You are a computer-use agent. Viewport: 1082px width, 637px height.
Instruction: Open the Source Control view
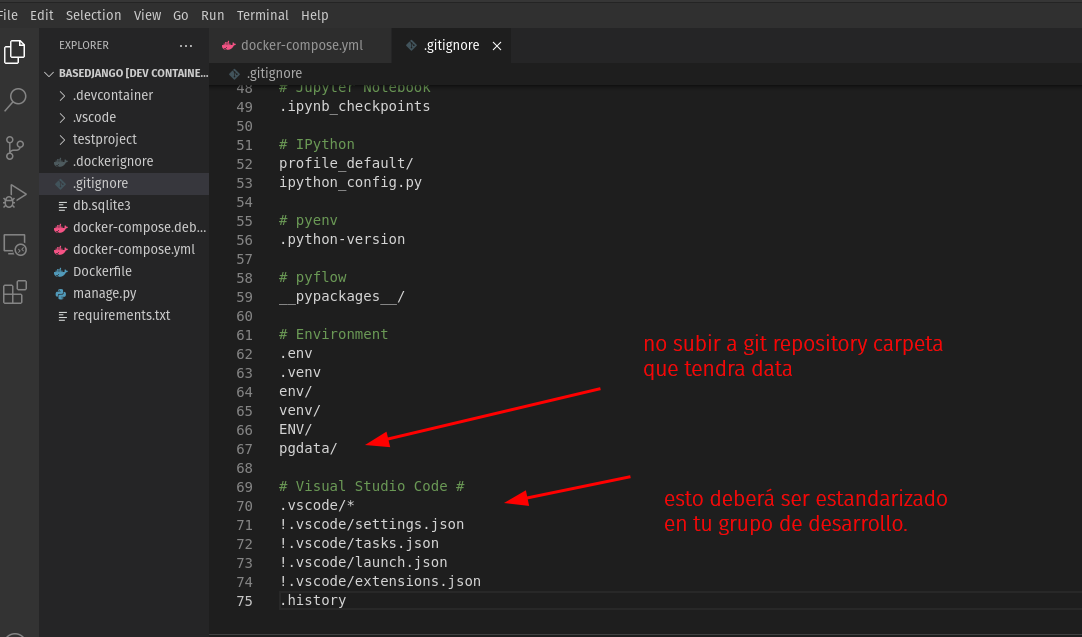[x=14, y=148]
